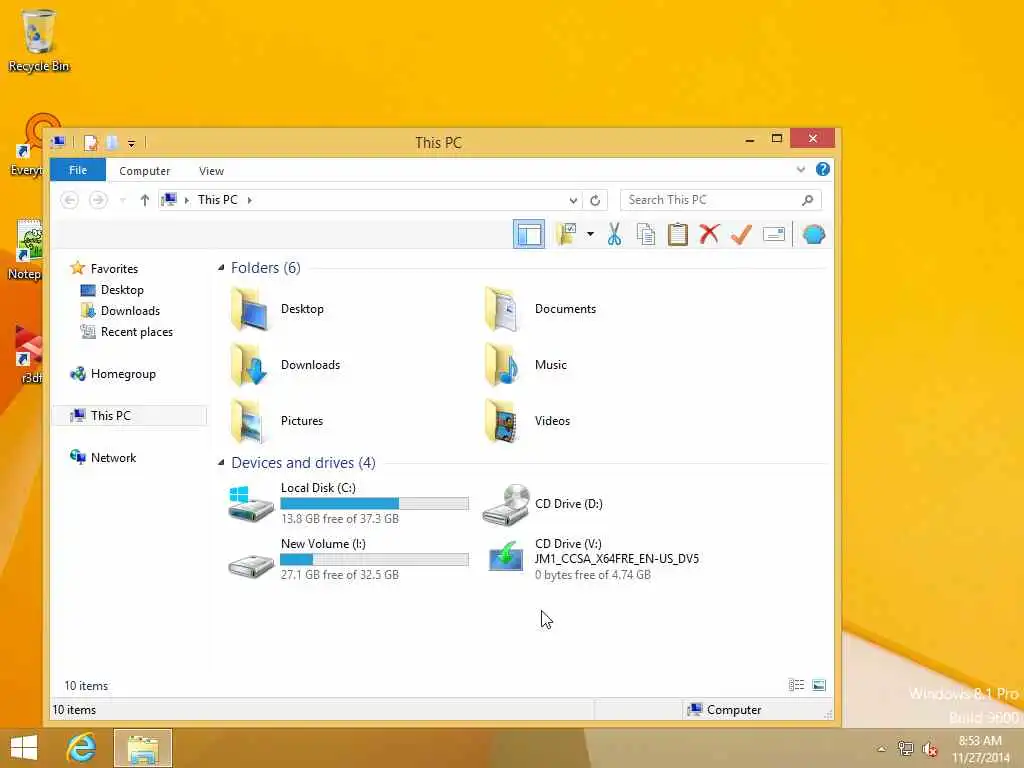1024x768 pixels.
Task: Open dropdown arrow beside folder options icon
Action: (x=590, y=234)
